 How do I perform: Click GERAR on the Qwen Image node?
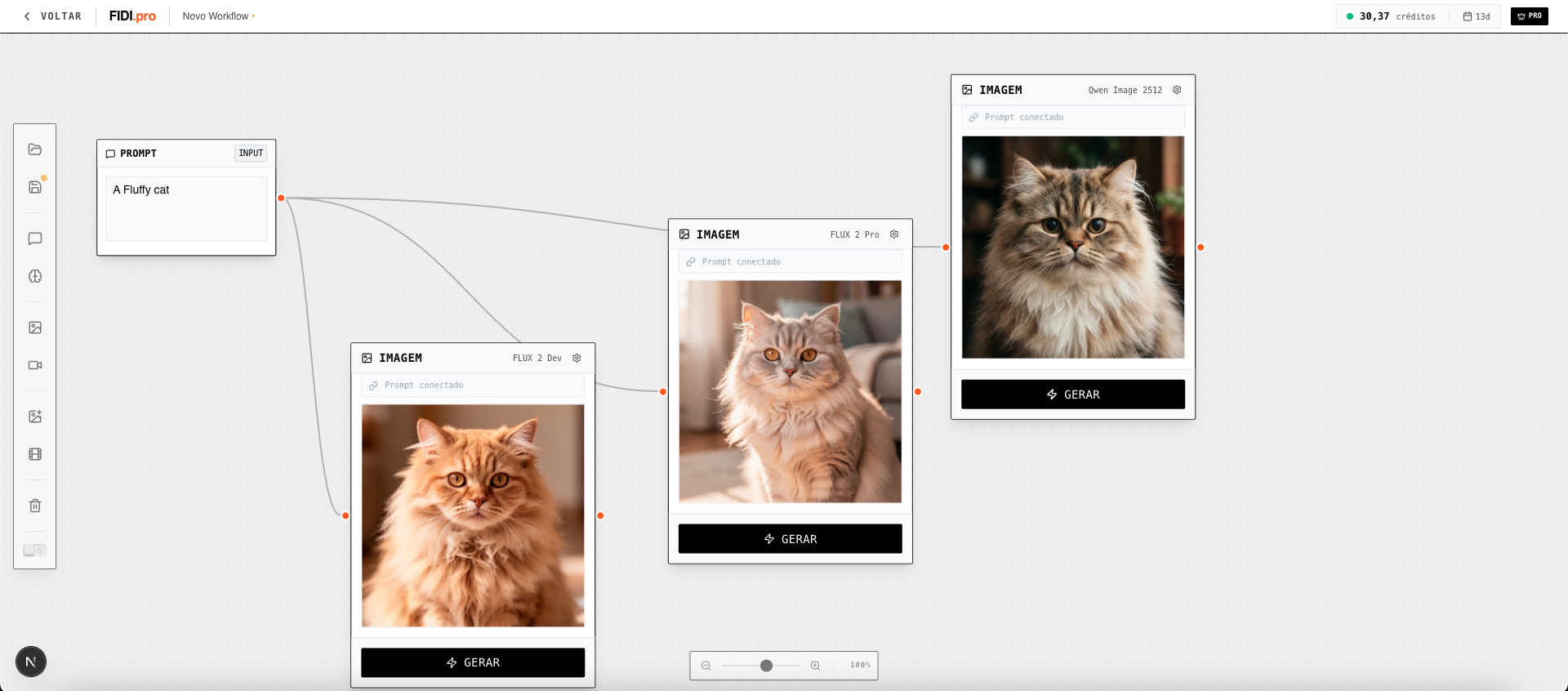[1072, 395]
